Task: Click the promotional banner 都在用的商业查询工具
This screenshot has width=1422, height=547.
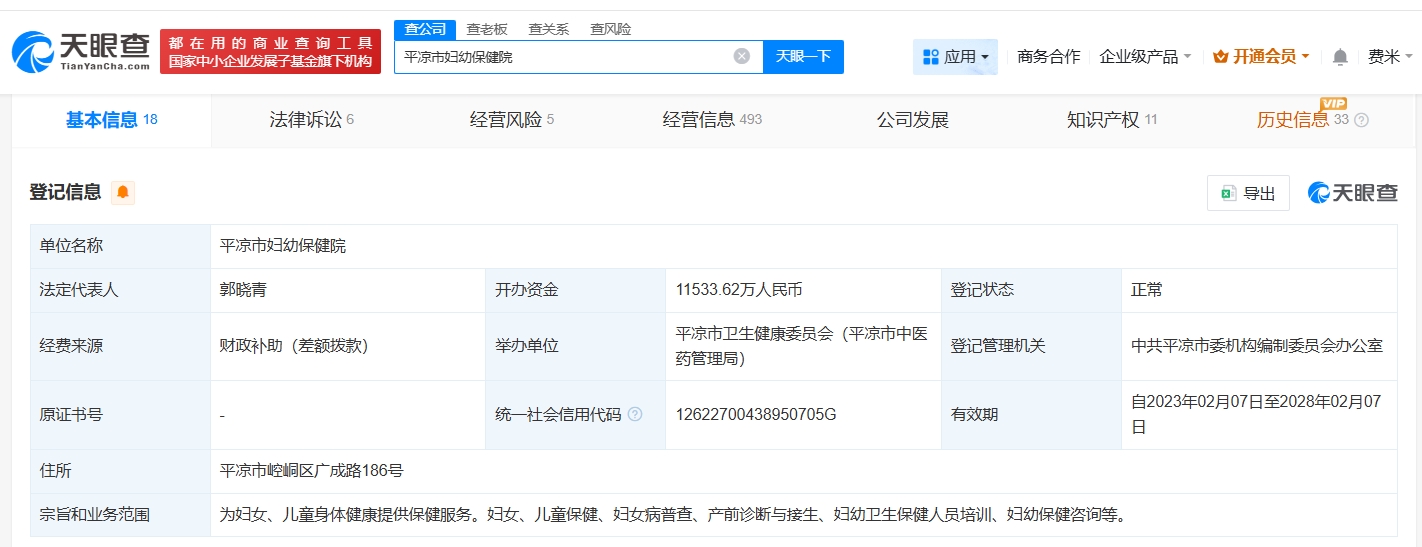Action: (270, 51)
